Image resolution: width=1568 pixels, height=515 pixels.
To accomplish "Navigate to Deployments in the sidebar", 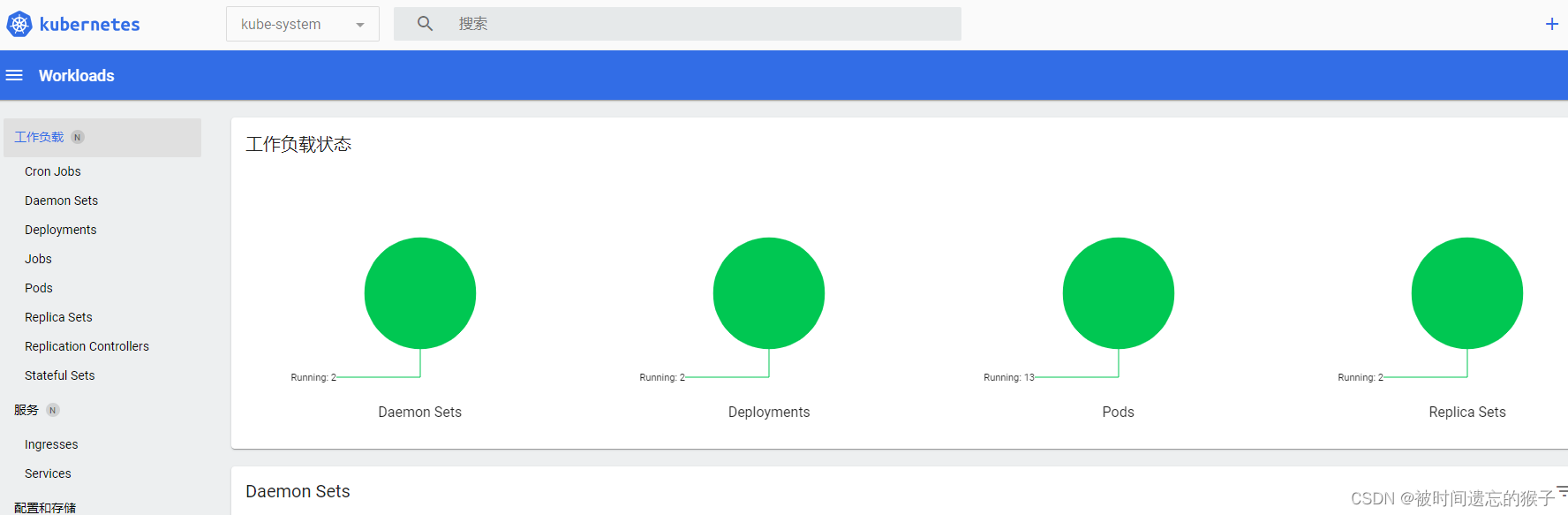I will click(61, 230).
